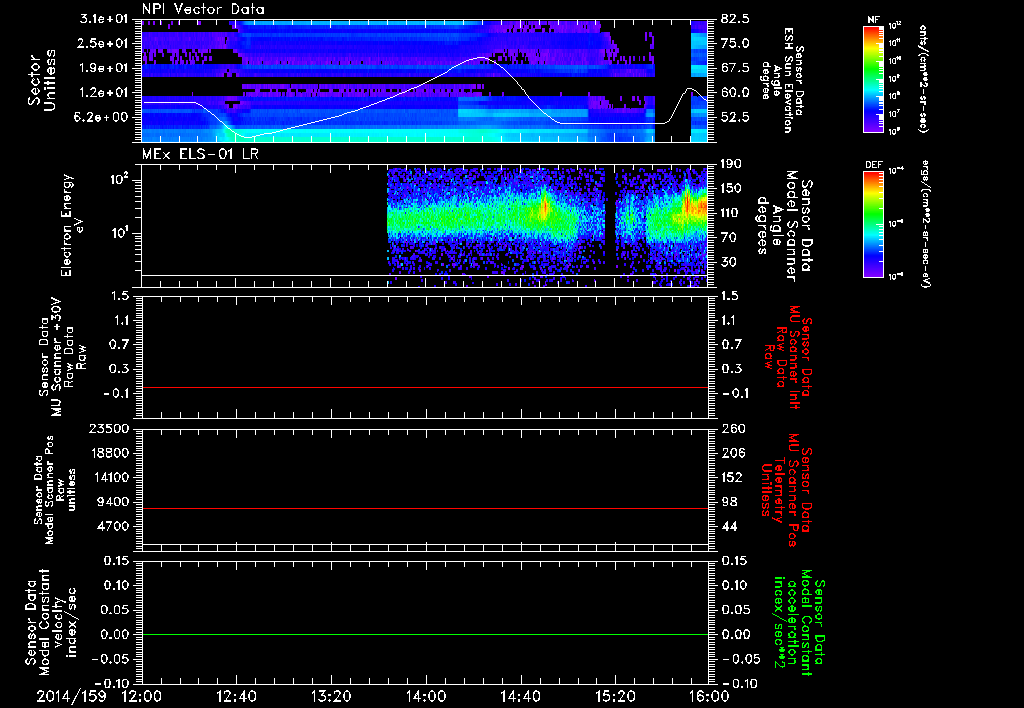Click the 14100 scanner position tick label
Screen dimensions: 1024x708
[111, 477]
